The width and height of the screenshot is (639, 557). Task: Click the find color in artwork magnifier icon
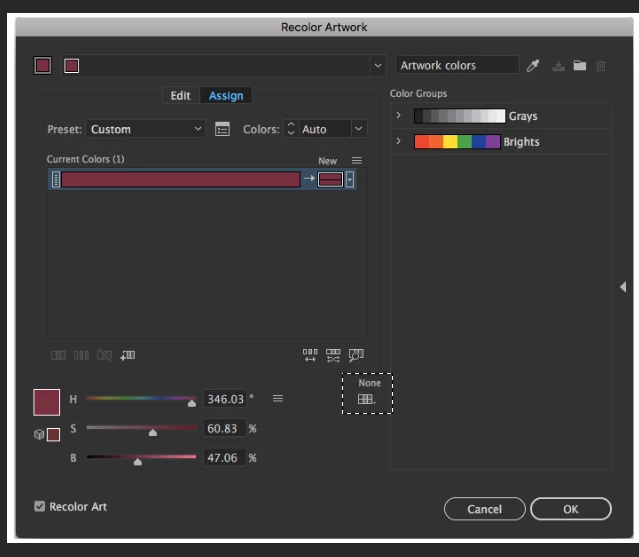(356, 355)
